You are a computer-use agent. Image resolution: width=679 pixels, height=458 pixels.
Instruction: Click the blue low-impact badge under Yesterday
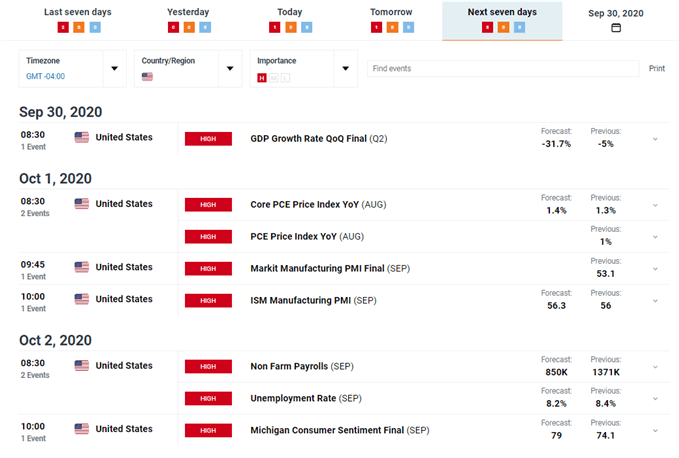pyautogui.click(x=205, y=28)
